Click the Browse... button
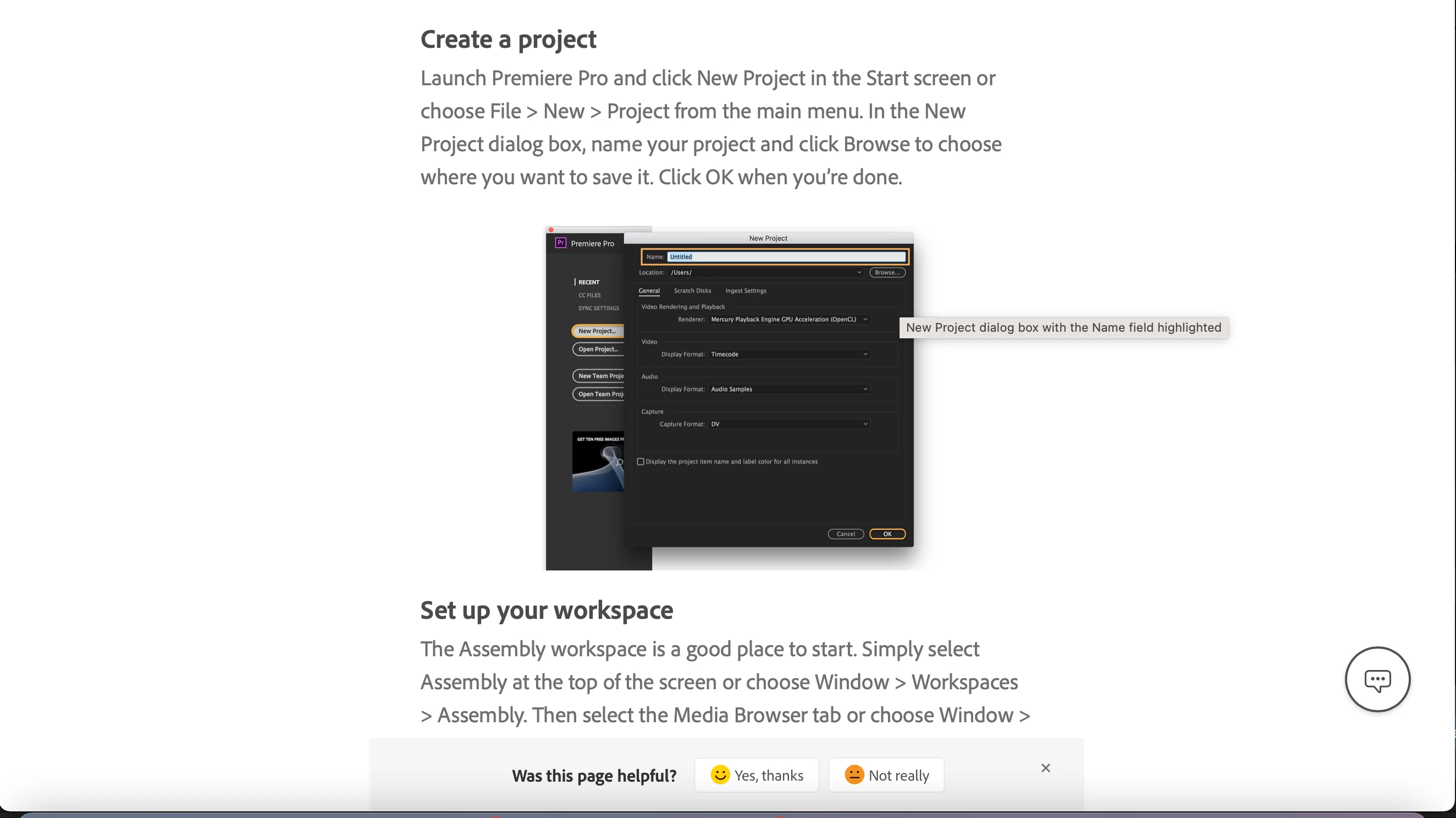The height and width of the screenshot is (818, 1456). (887, 272)
